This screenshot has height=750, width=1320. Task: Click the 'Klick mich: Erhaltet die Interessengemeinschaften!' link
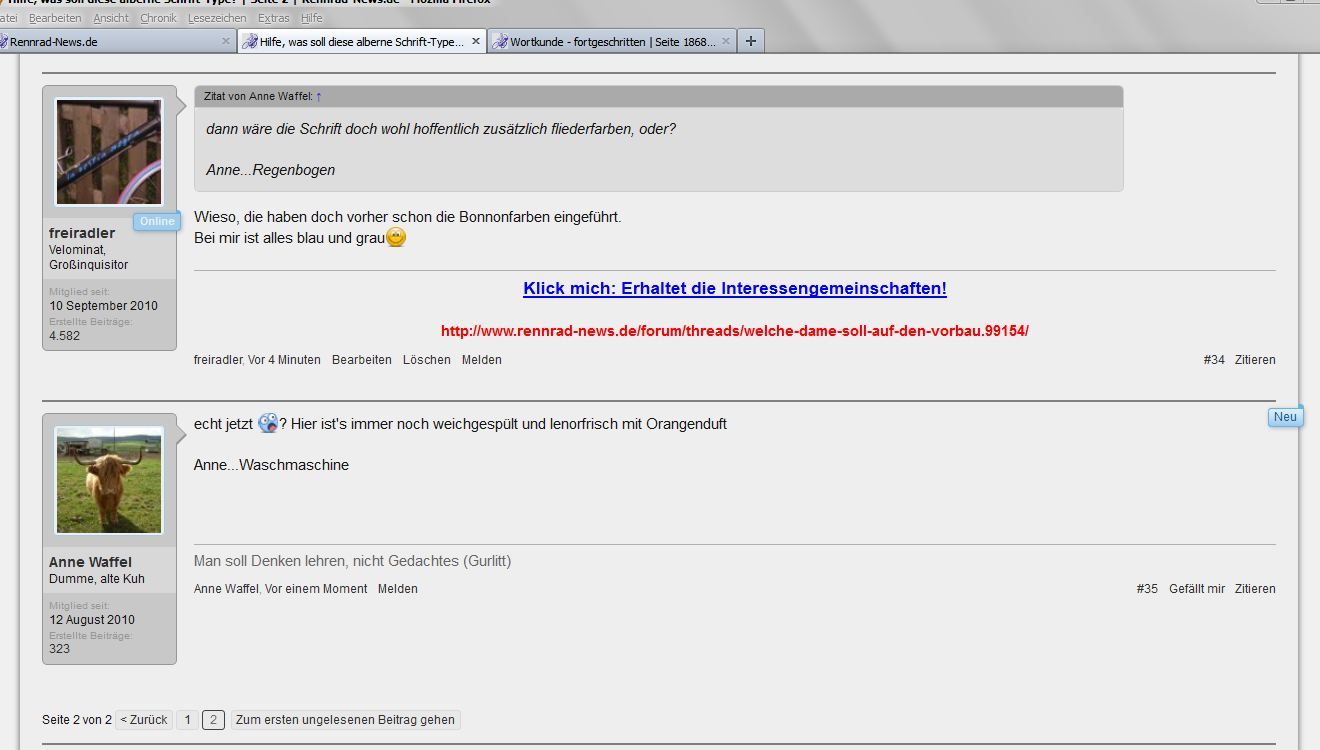click(734, 288)
